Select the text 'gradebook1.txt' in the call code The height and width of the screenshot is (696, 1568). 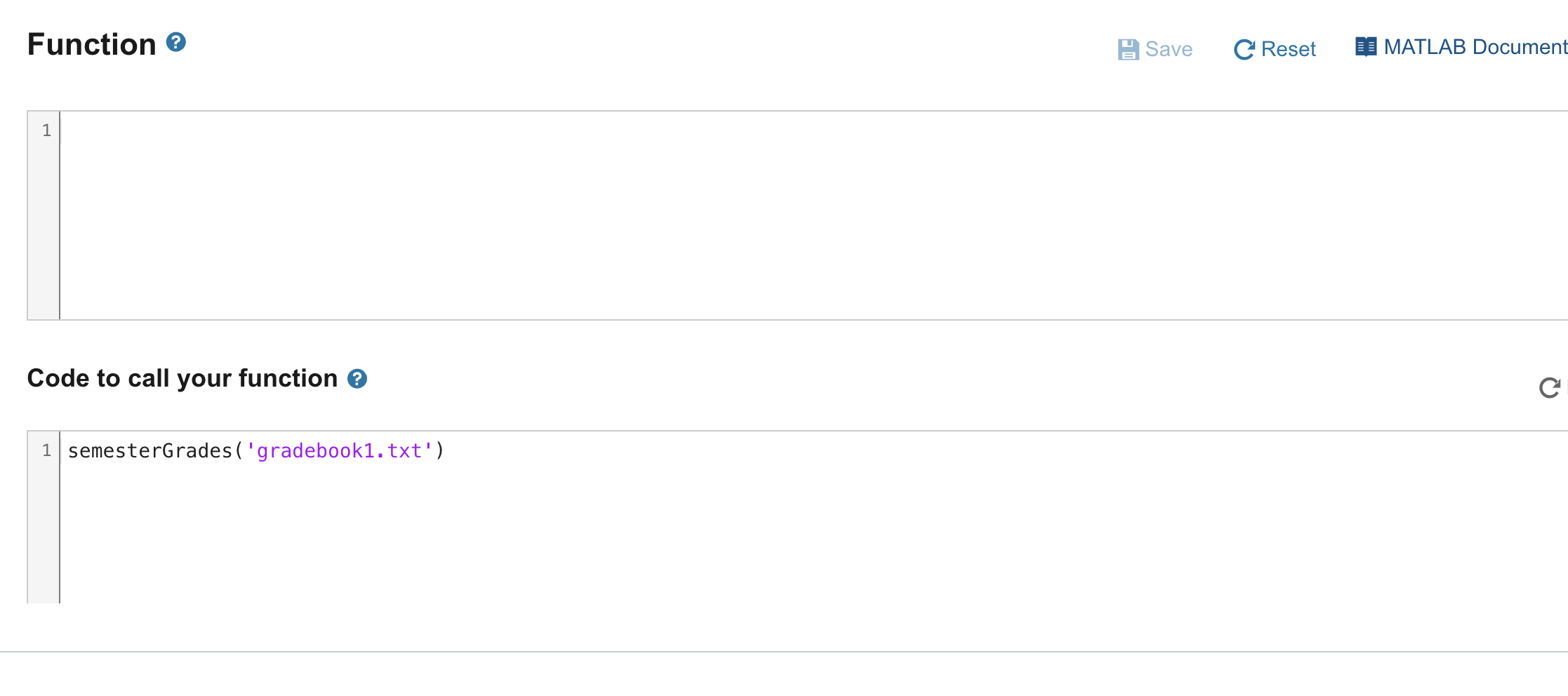click(x=339, y=450)
